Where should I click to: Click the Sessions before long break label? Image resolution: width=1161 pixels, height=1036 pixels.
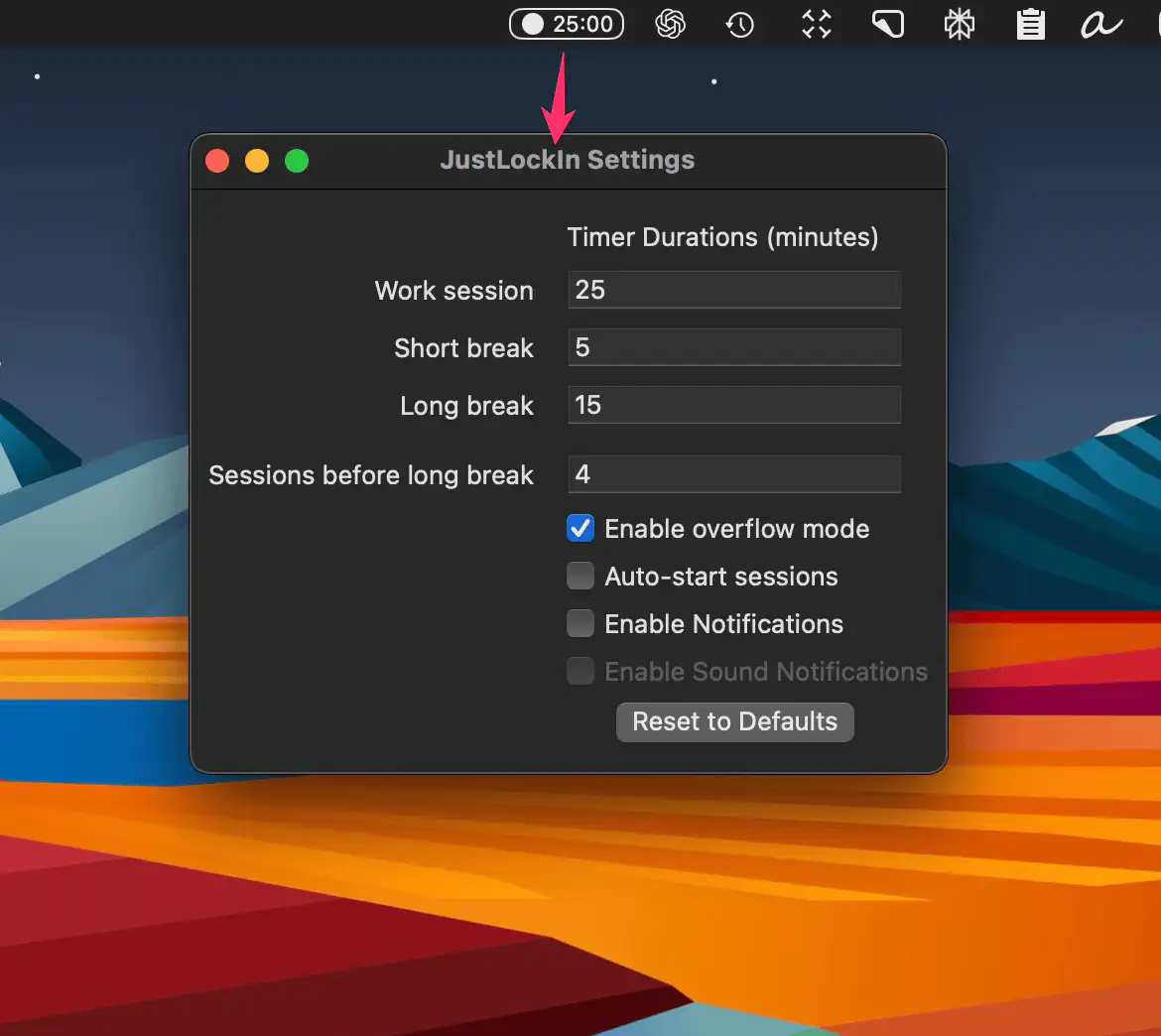[371, 475]
